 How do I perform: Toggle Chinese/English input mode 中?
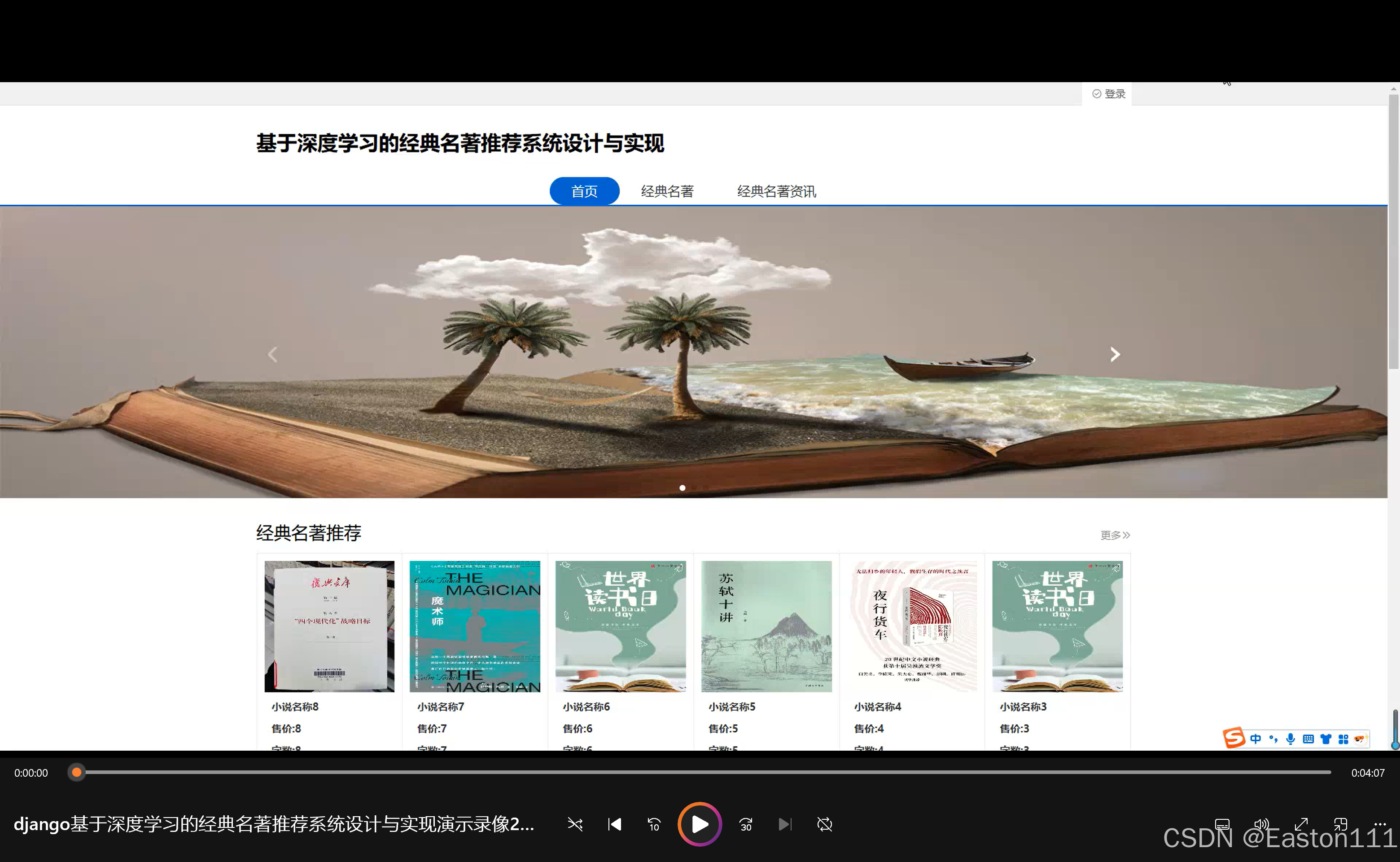(x=1255, y=739)
